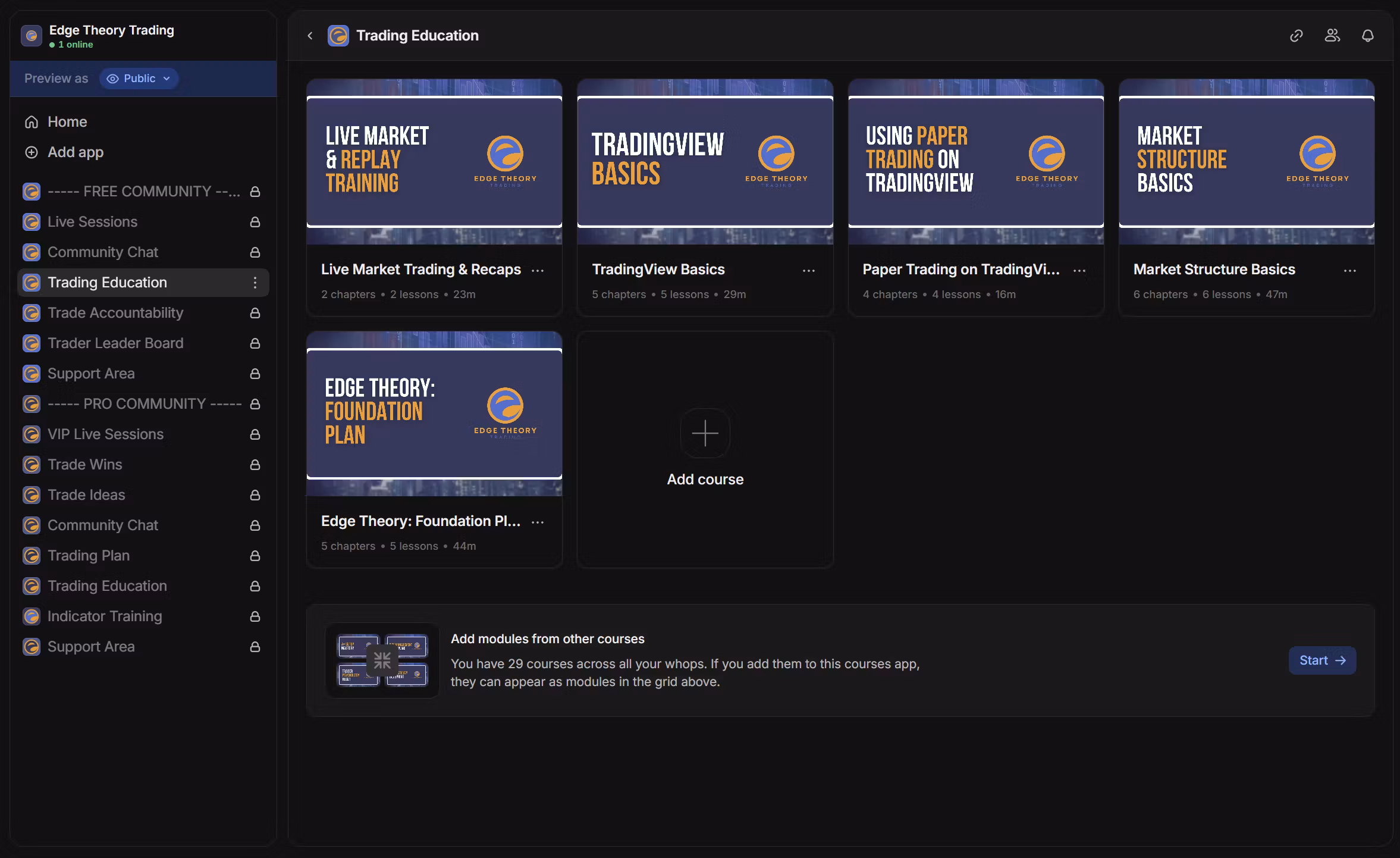Click the '2 chapters • 2 lessons • 23m' text

398,295
